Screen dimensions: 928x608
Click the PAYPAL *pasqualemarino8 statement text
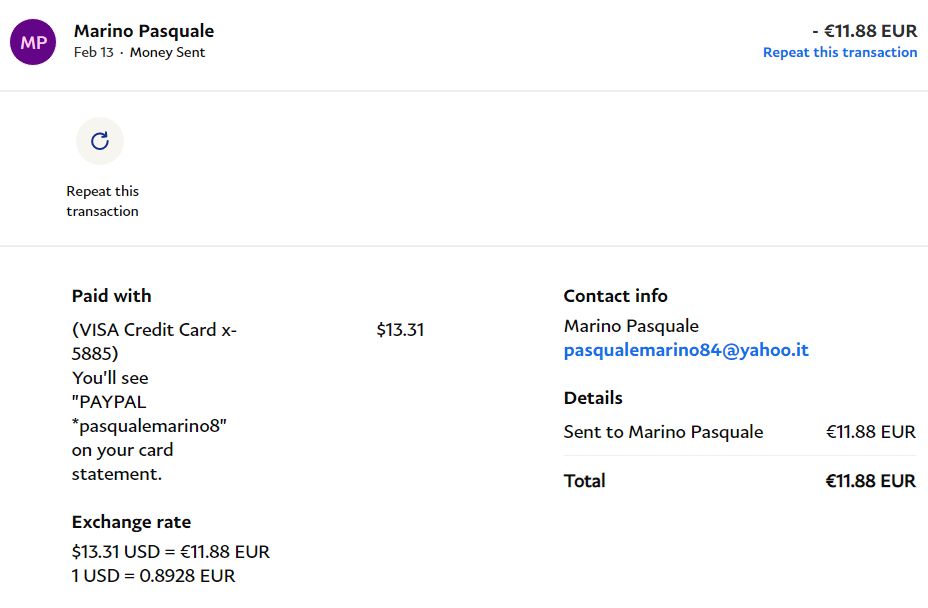point(150,414)
